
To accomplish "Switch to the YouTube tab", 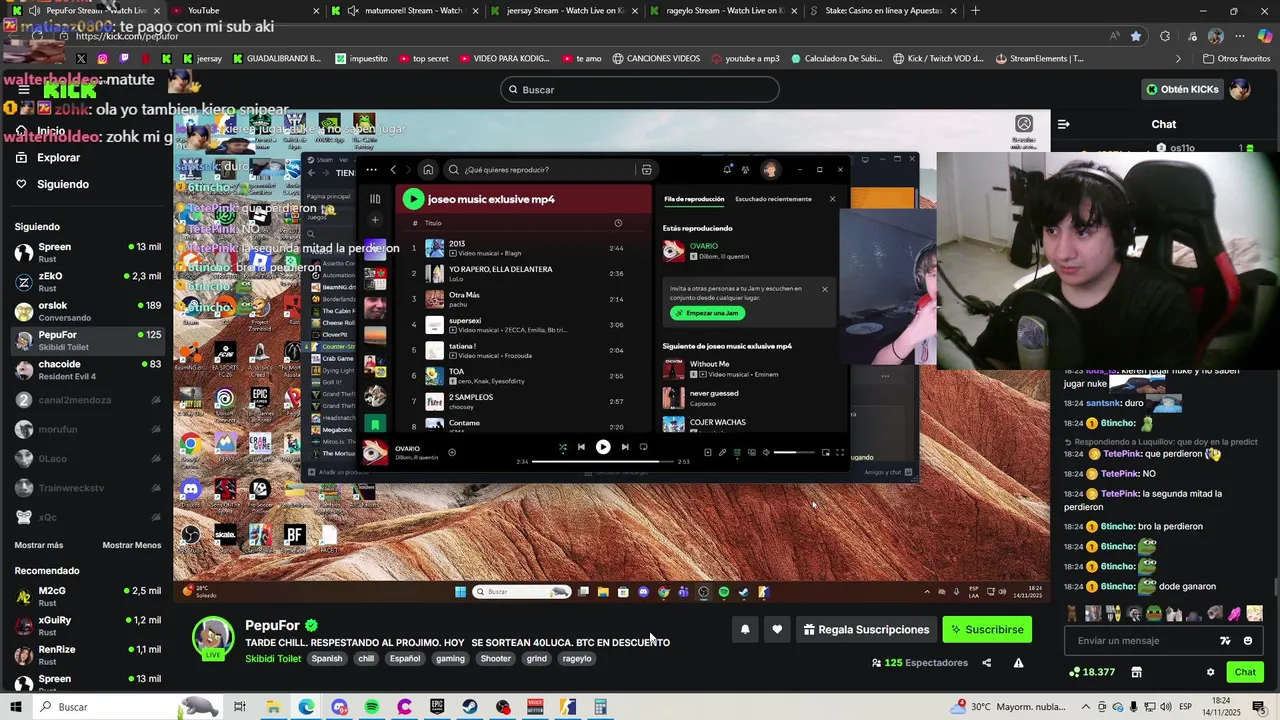I will [245, 10].
